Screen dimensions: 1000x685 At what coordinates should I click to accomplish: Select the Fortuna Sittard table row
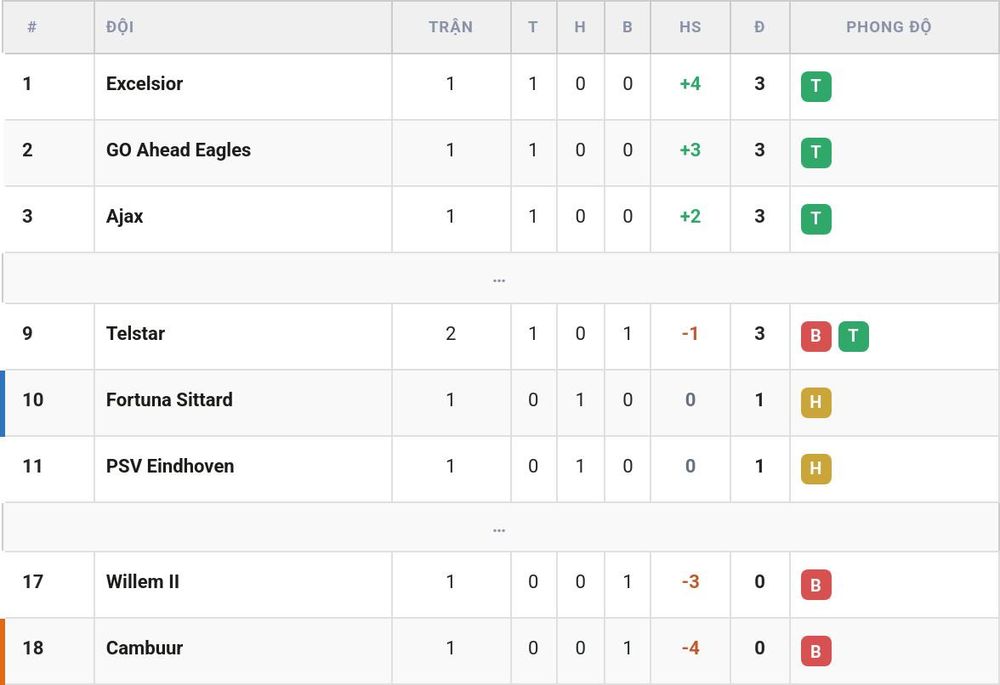tap(499, 403)
